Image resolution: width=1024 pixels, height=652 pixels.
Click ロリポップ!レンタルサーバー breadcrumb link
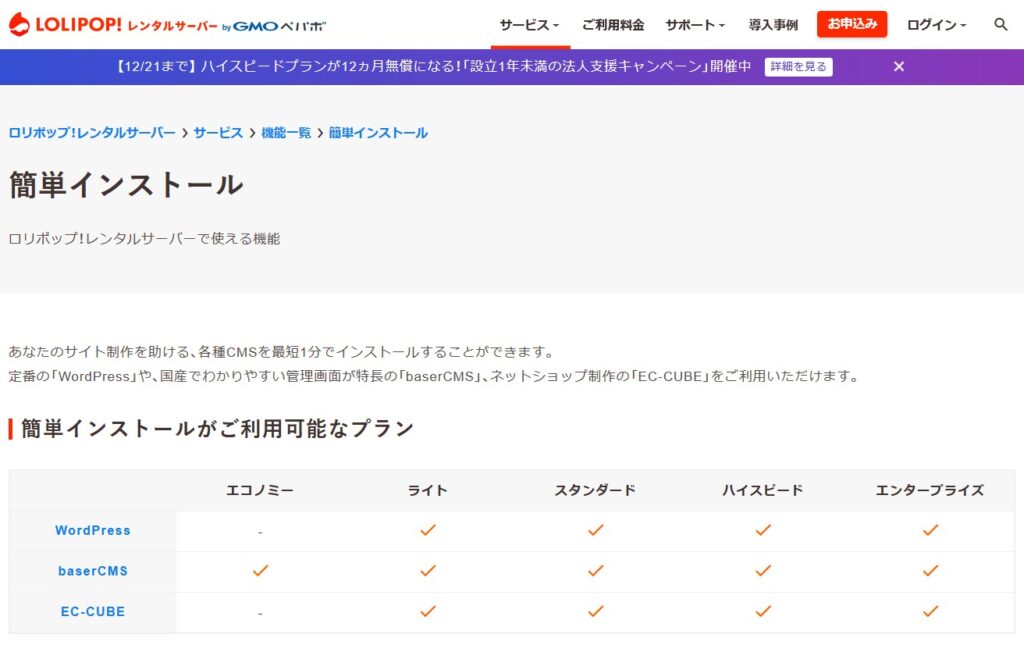pyautogui.click(x=92, y=133)
